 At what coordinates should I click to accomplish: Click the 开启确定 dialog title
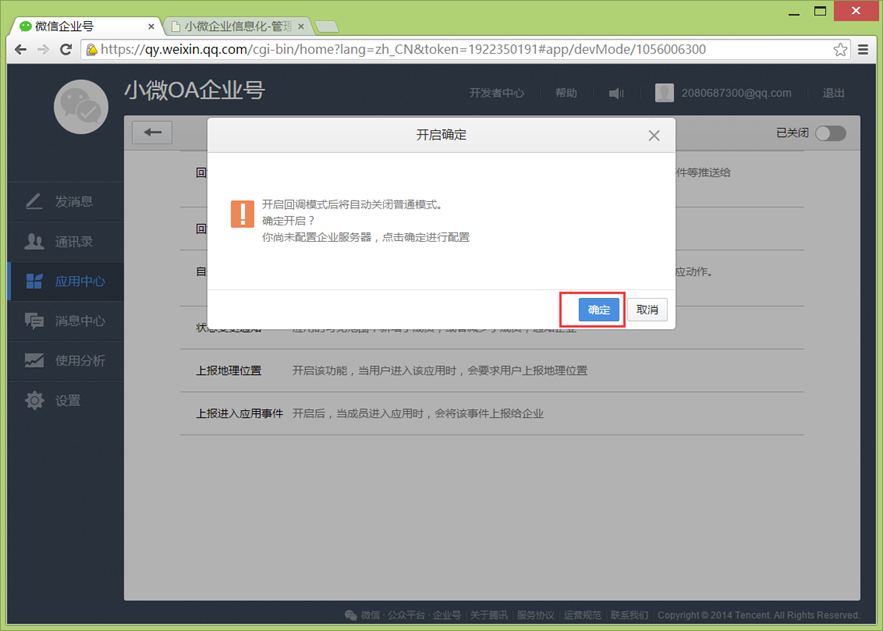[442, 135]
